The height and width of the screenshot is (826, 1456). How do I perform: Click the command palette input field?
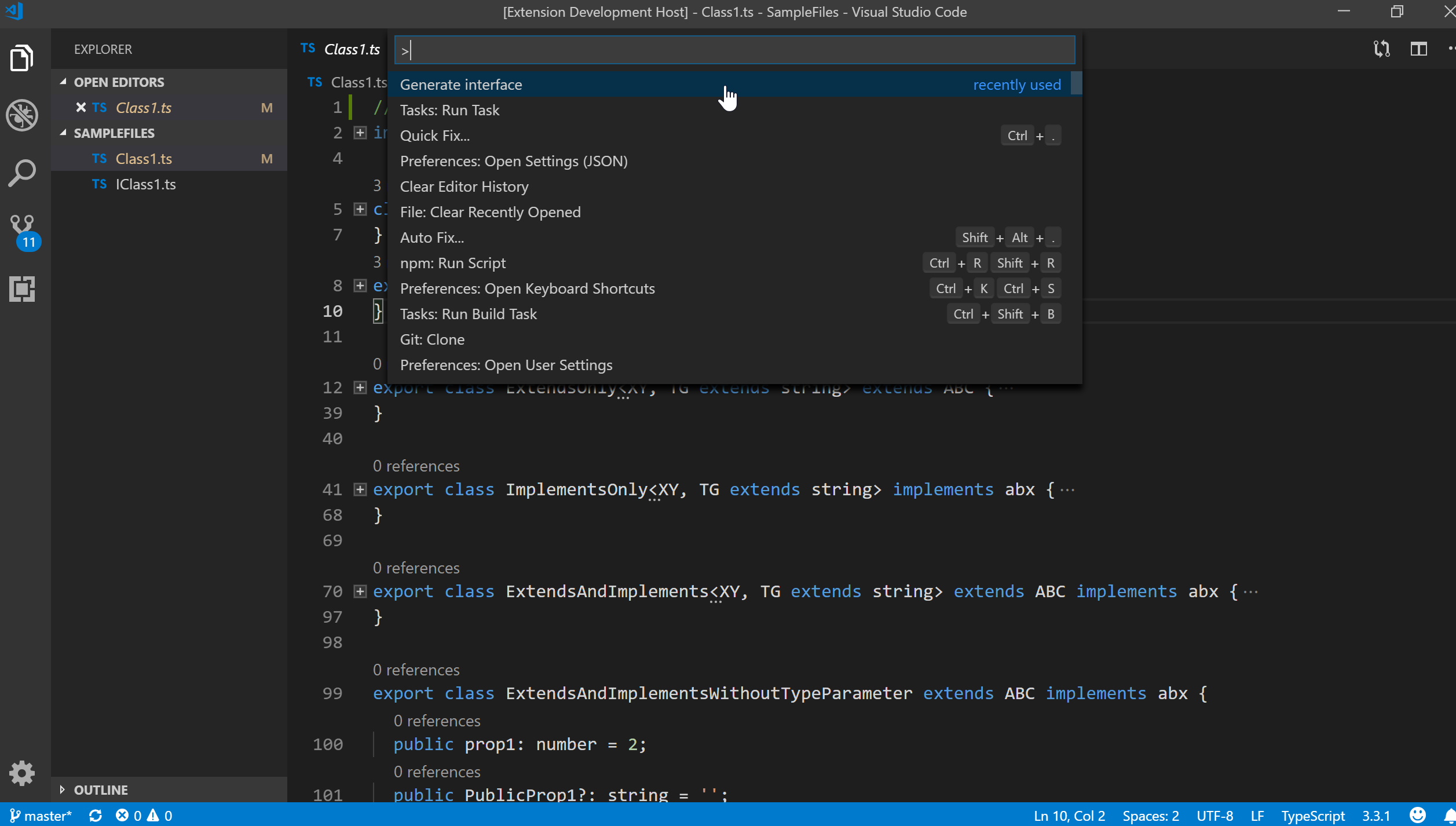(734, 50)
